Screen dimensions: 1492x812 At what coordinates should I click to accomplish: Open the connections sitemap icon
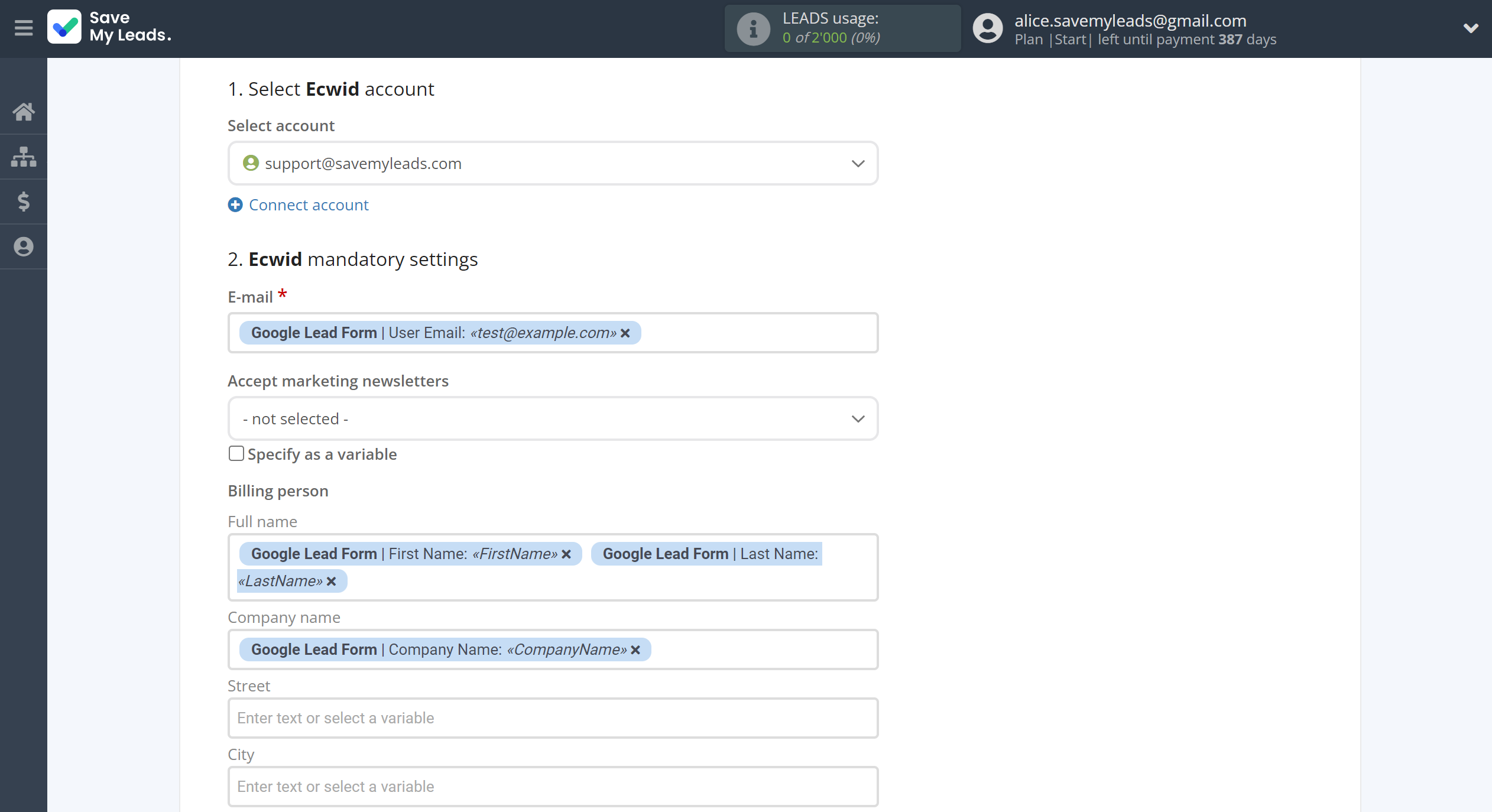coord(24,157)
